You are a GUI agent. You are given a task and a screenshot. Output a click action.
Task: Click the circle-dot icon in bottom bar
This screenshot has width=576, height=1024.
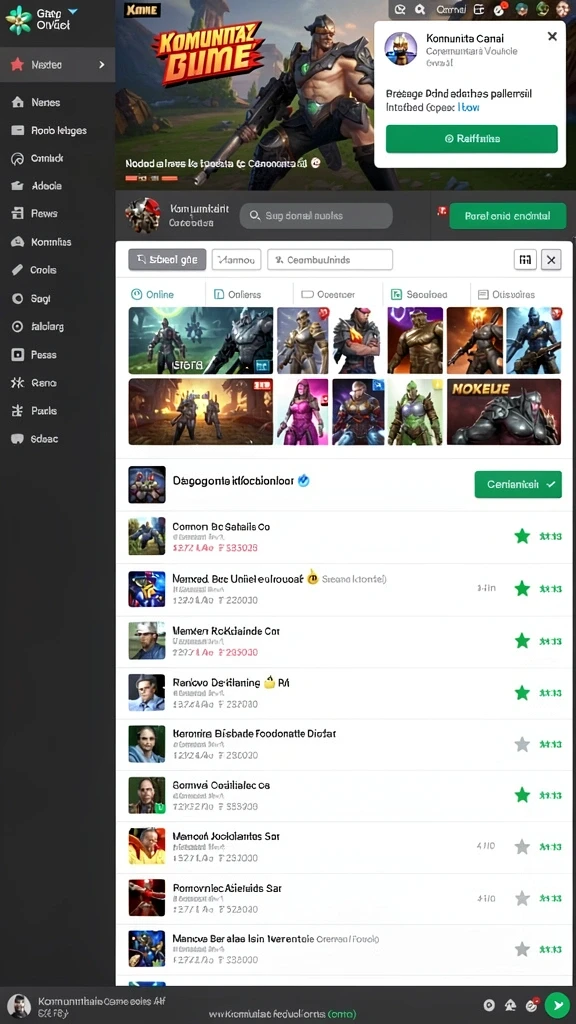[488, 1006]
